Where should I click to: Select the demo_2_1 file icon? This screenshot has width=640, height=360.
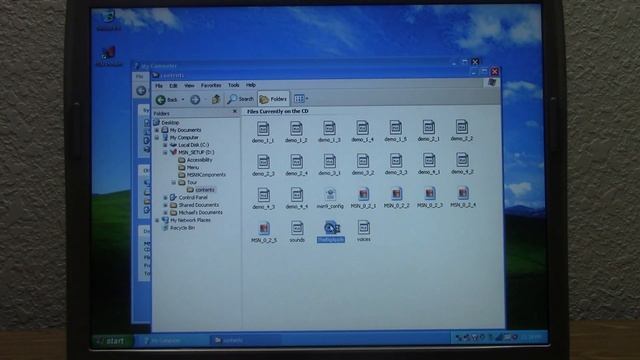(429, 127)
